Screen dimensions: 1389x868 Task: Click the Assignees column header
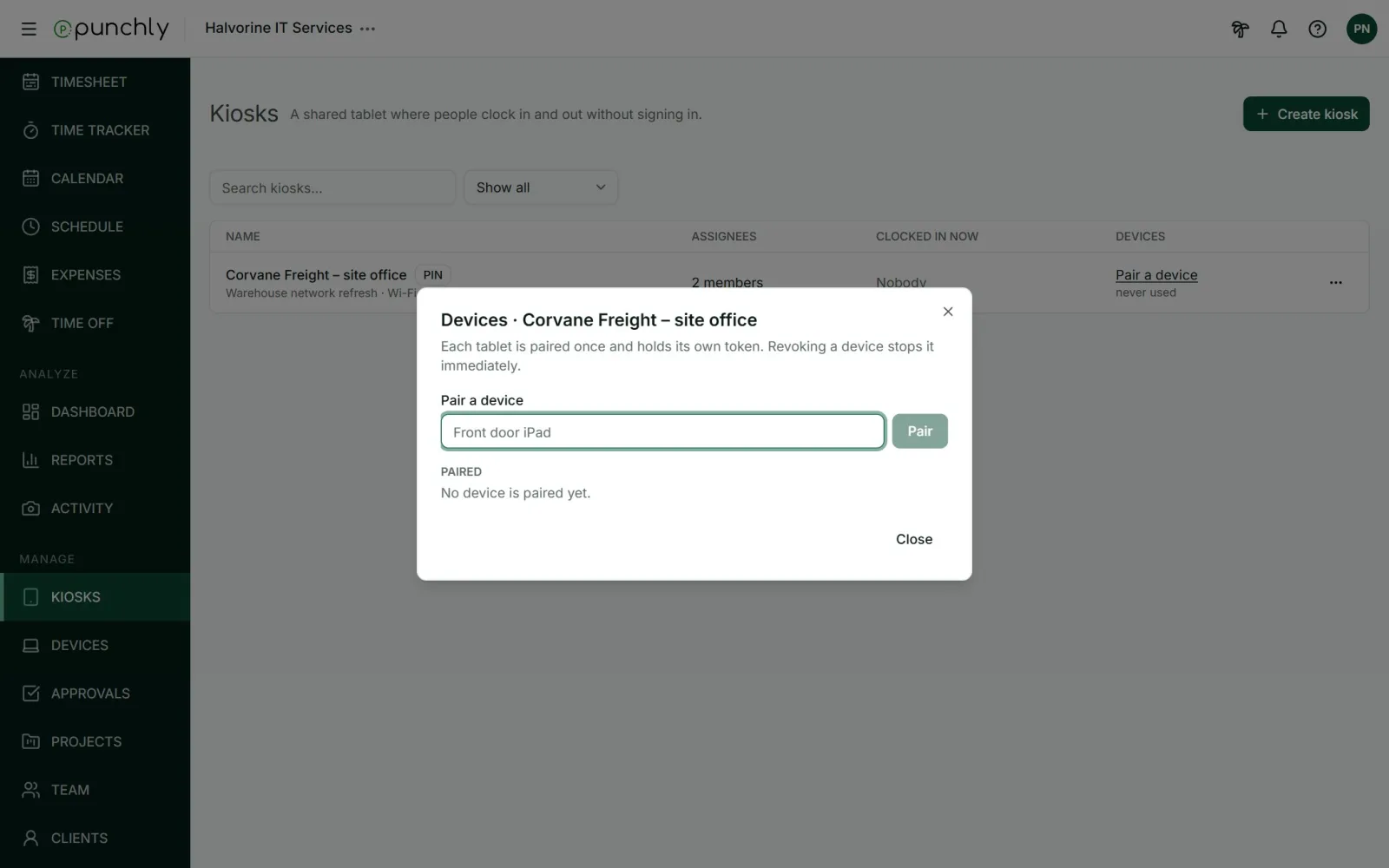[724, 236]
